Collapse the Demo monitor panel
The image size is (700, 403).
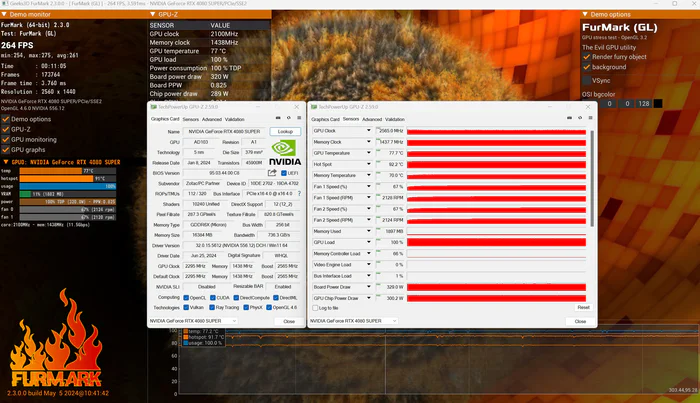coord(4,14)
